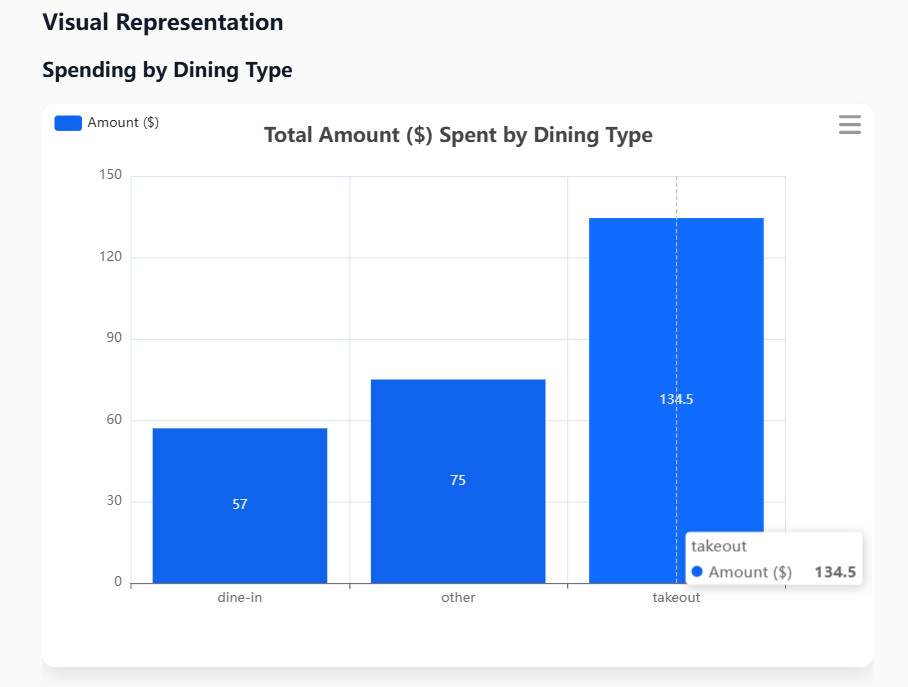This screenshot has height=687, width=908.
Task: Click the 75 data label
Action: pyautogui.click(x=458, y=481)
